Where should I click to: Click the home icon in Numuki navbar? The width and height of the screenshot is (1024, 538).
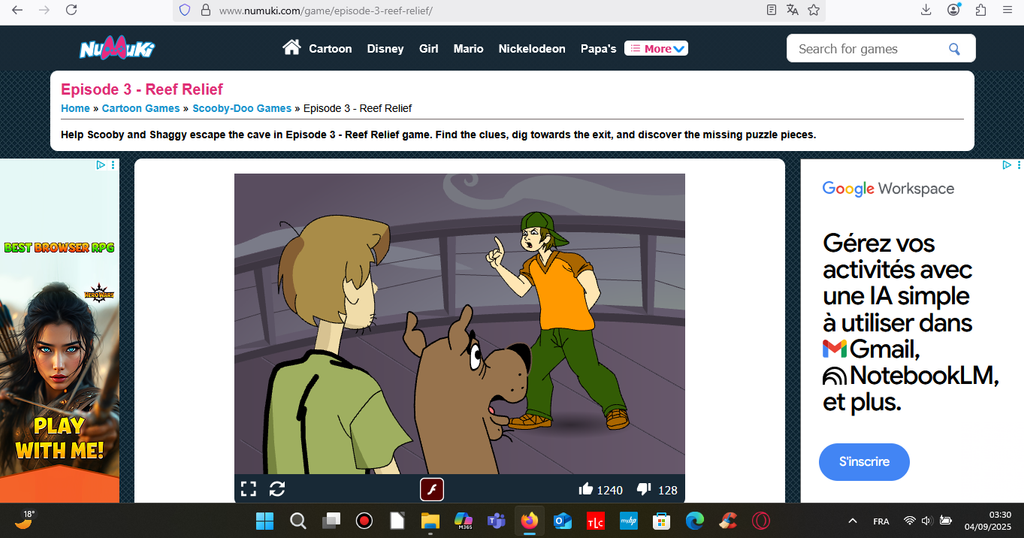point(292,48)
